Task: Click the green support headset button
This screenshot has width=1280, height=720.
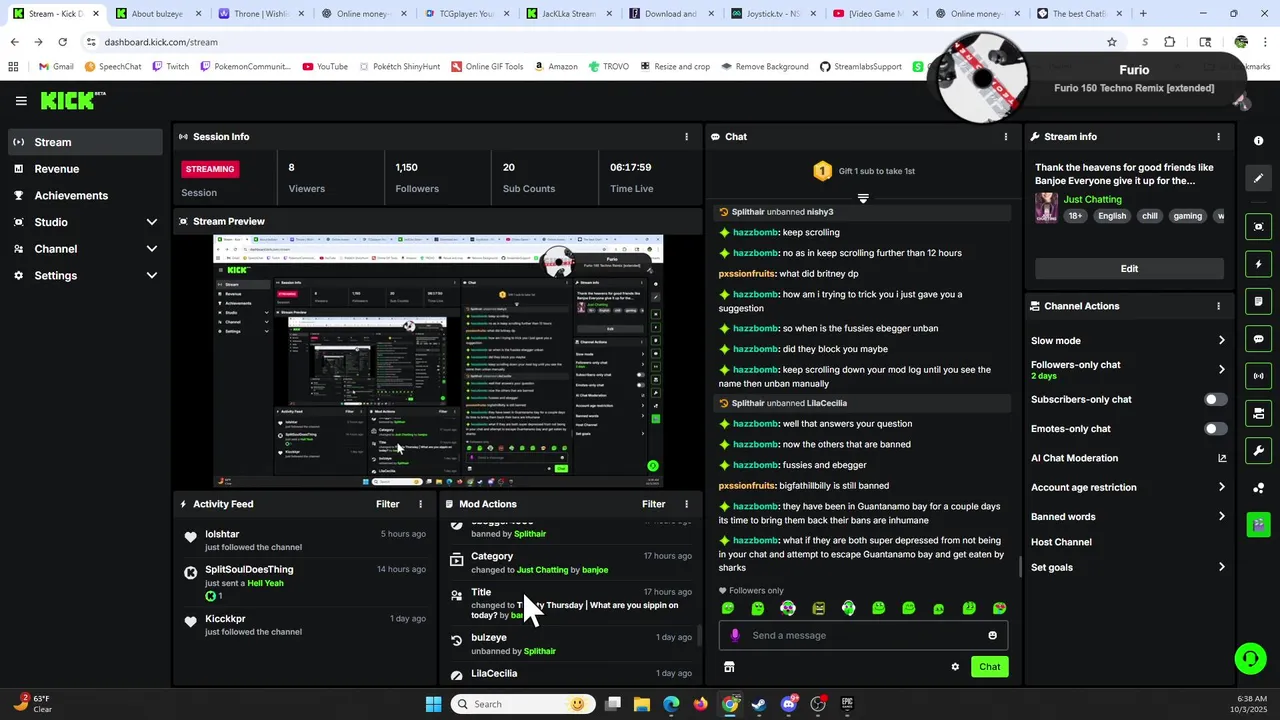Action: tap(1250, 658)
